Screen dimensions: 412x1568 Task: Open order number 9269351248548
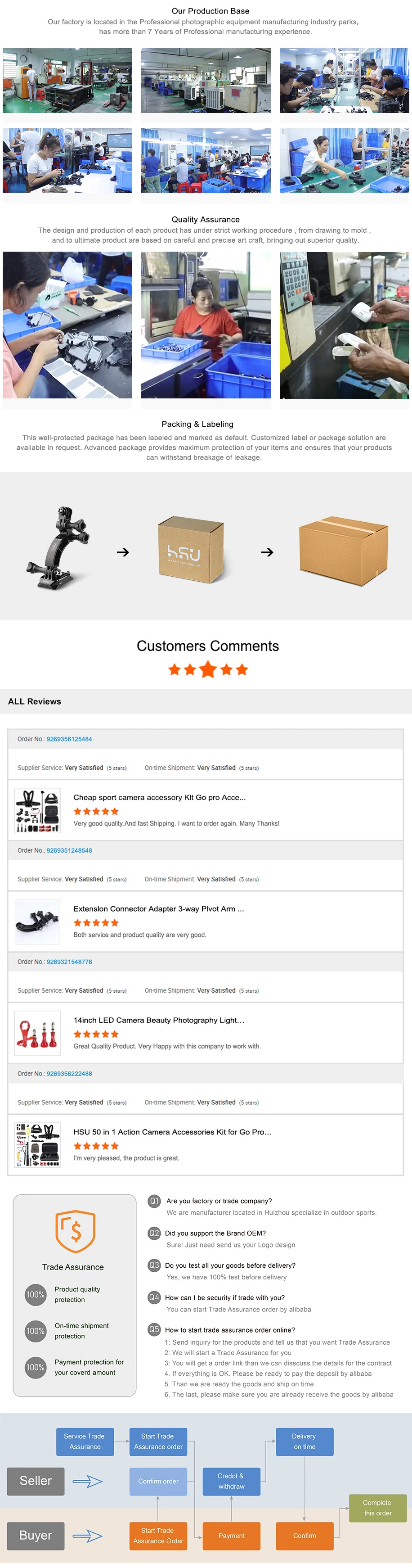[69, 850]
